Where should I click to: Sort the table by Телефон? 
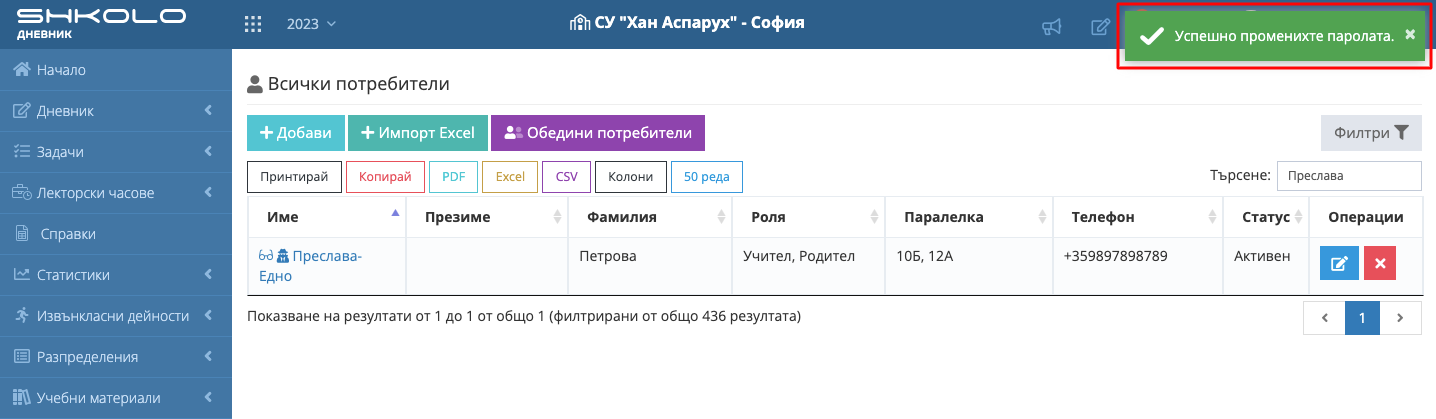pos(1138,217)
